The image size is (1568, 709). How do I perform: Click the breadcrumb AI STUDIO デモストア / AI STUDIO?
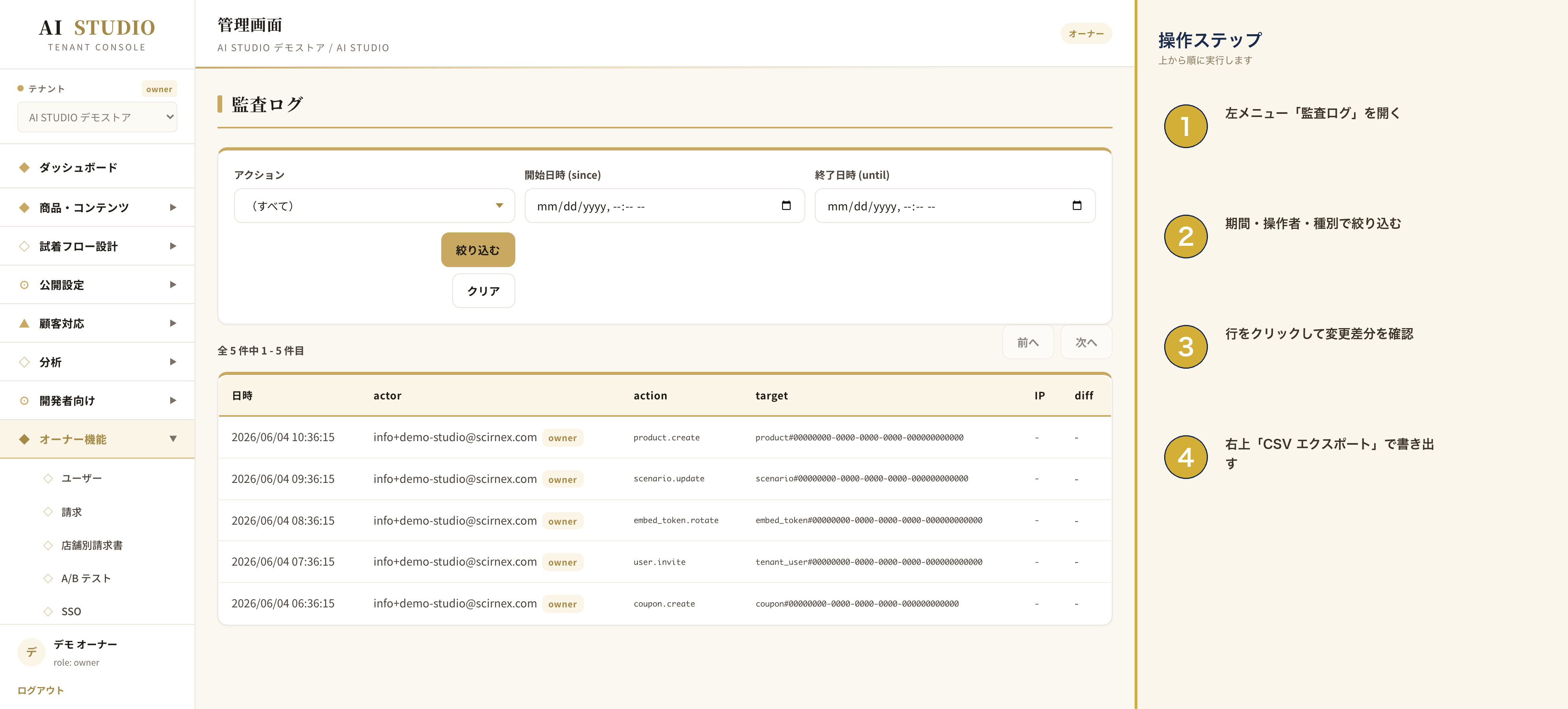(x=303, y=48)
